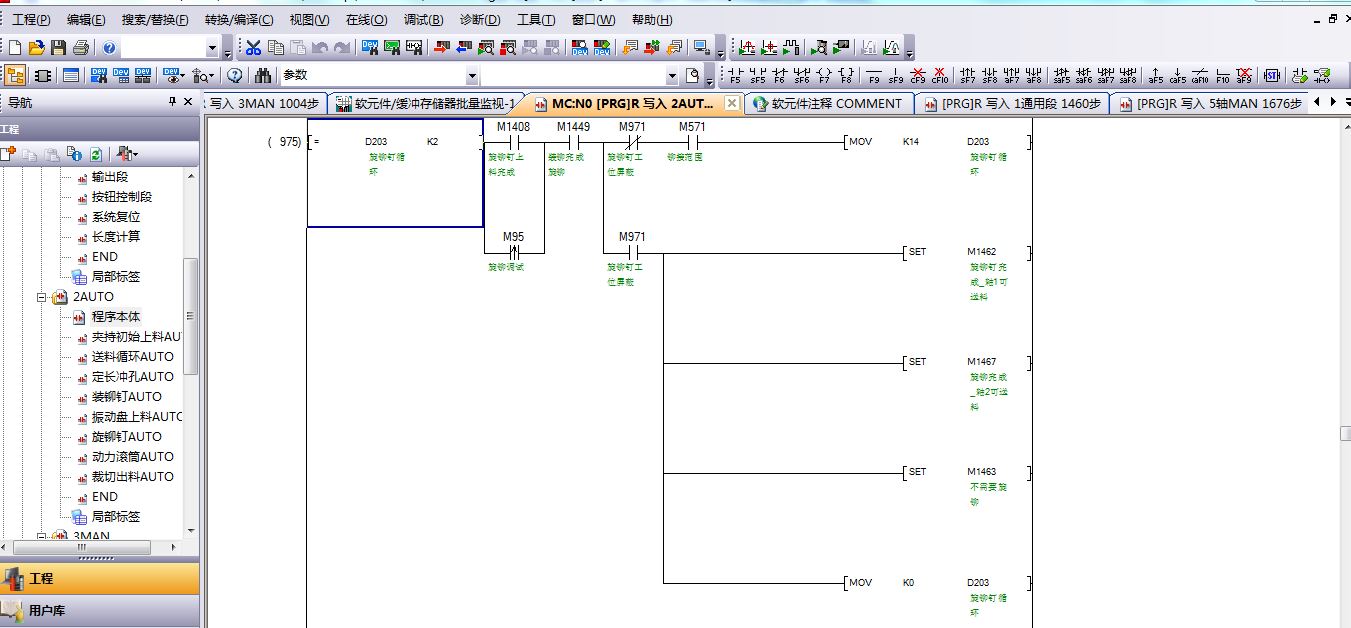Insert a coil with the F7 icon
Screen dimensions: 1351x628
point(823,75)
